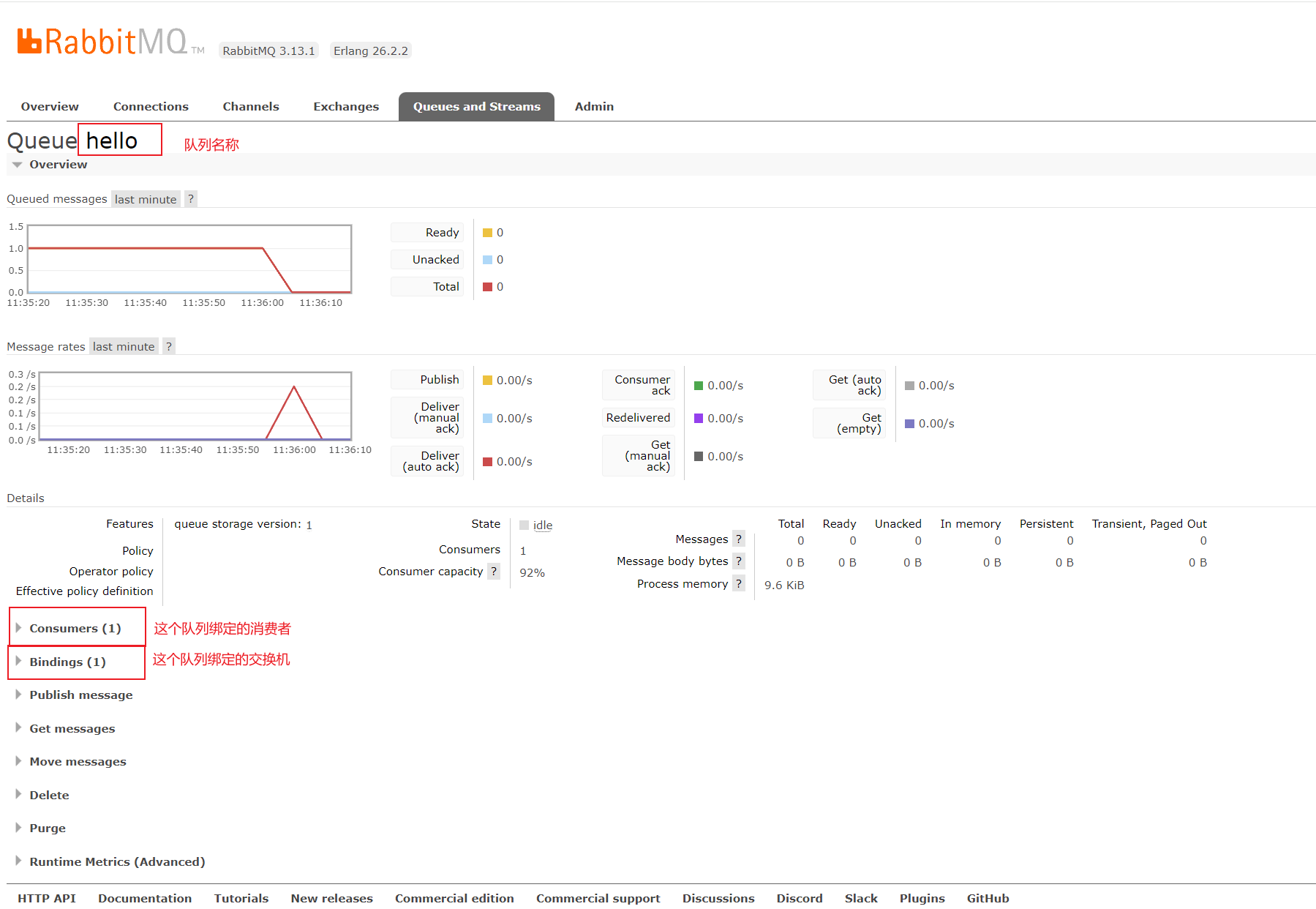Click the yellow Publish rate swatch
Screen dimensions: 1316x909
point(487,381)
